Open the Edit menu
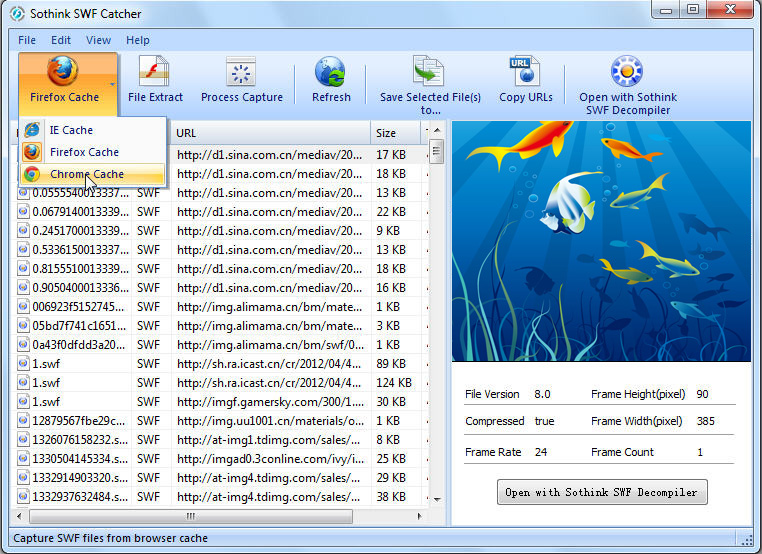This screenshot has width=762, height=554. pyautogui.click(x=61, y=40)
